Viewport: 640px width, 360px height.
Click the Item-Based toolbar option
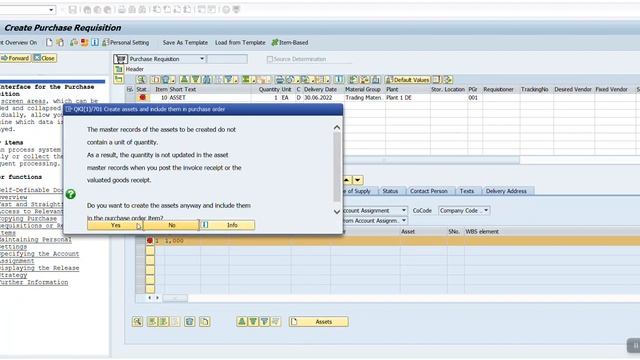(x=290, y=42)
